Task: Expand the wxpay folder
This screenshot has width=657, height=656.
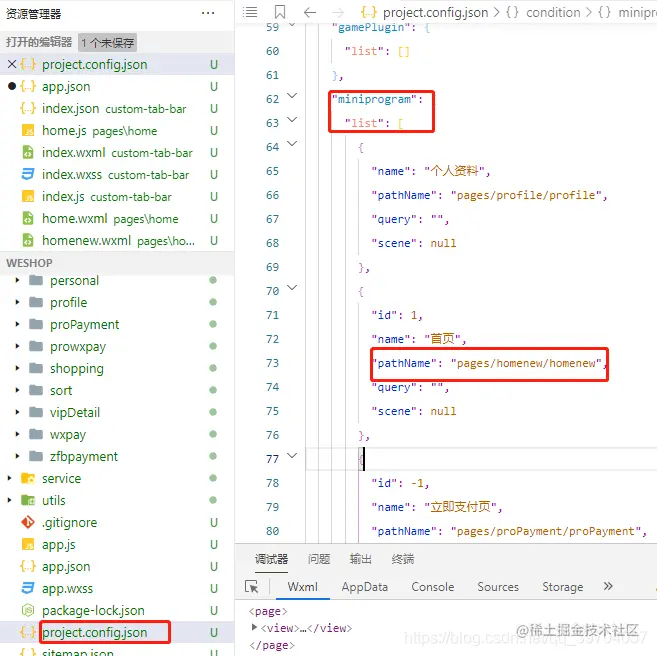Action: click(x=17, y=434)
